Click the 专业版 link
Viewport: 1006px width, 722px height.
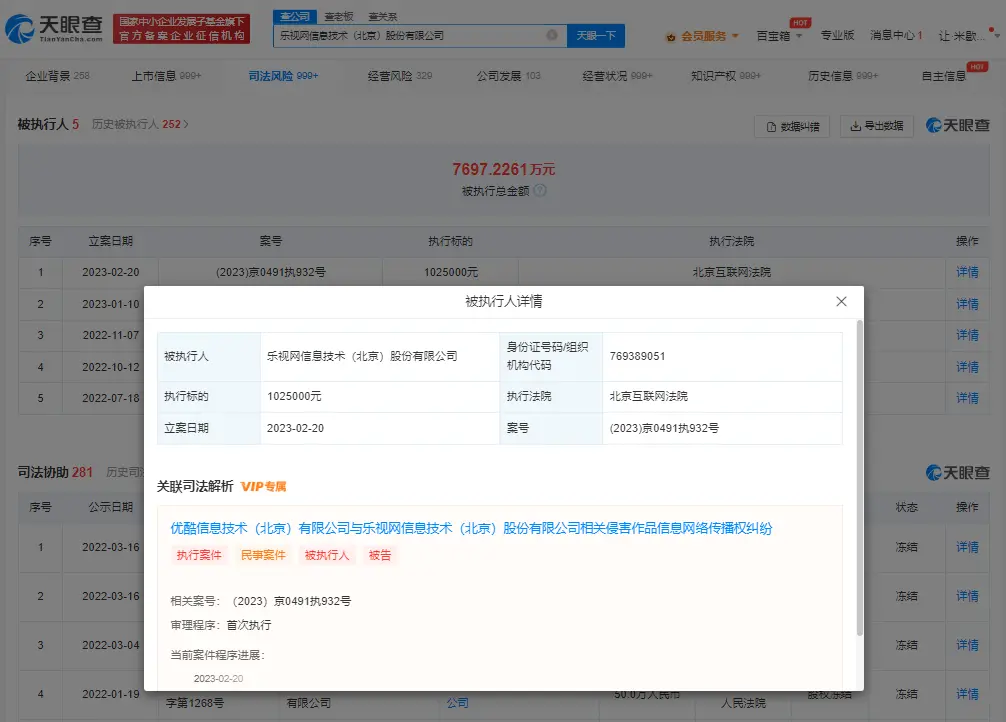[x=837, y=35]
